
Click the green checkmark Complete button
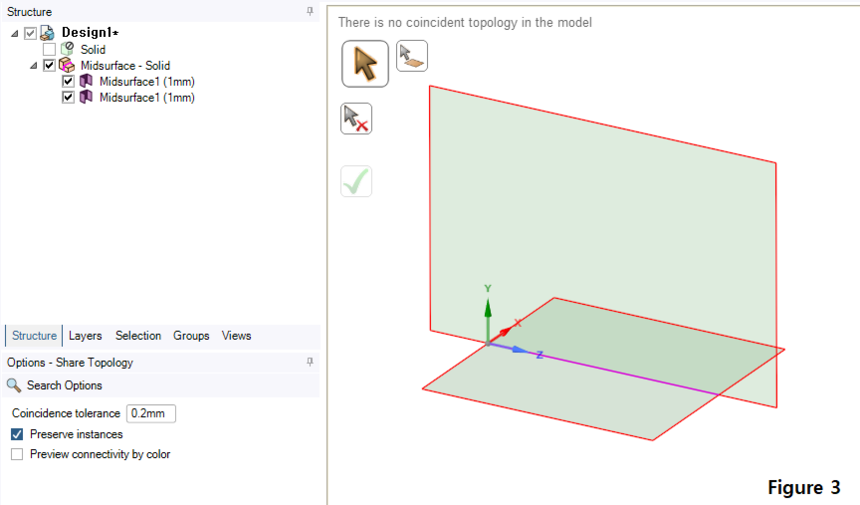[356, 181]
